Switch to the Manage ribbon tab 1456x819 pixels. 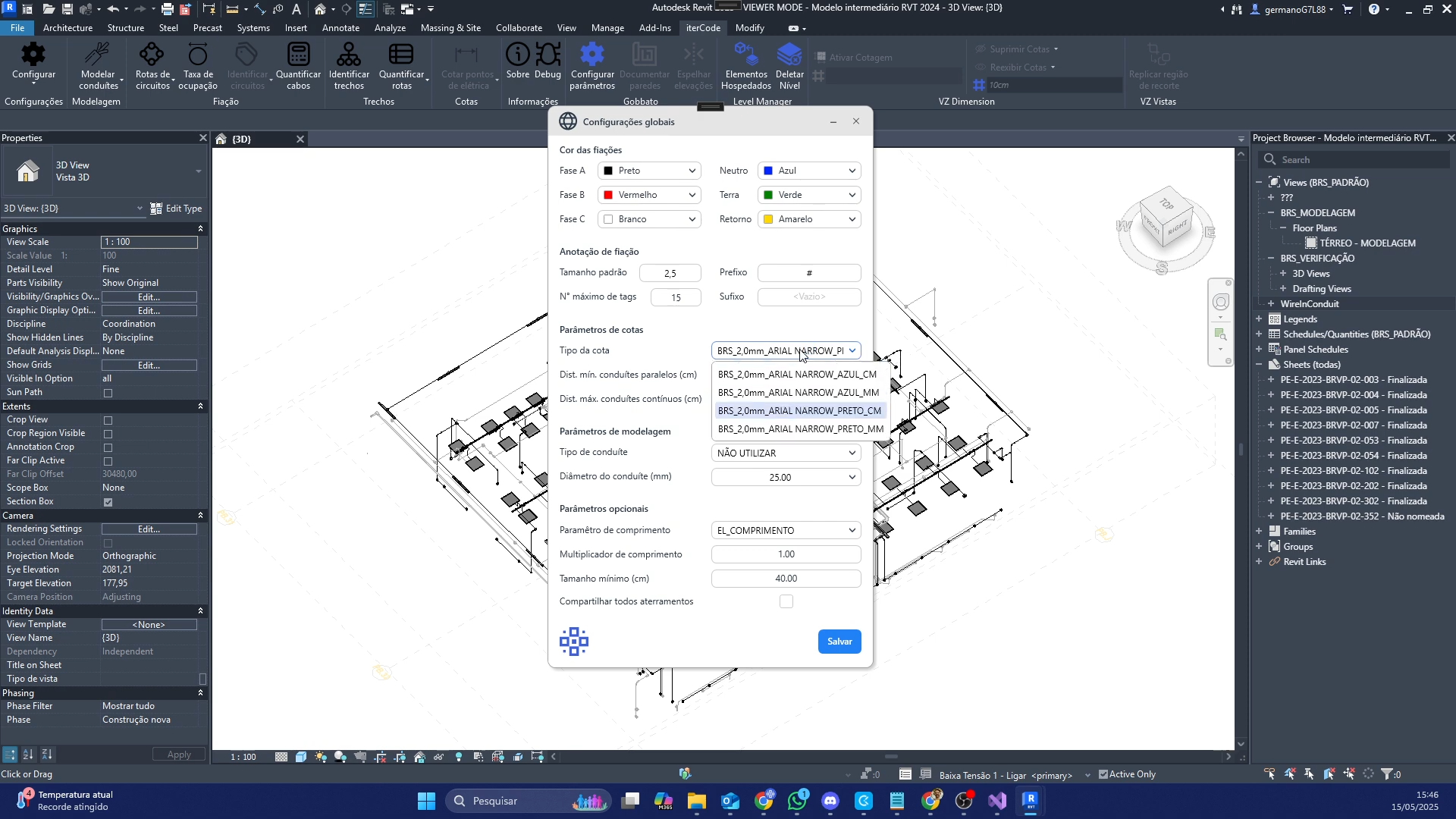[607, 28]
